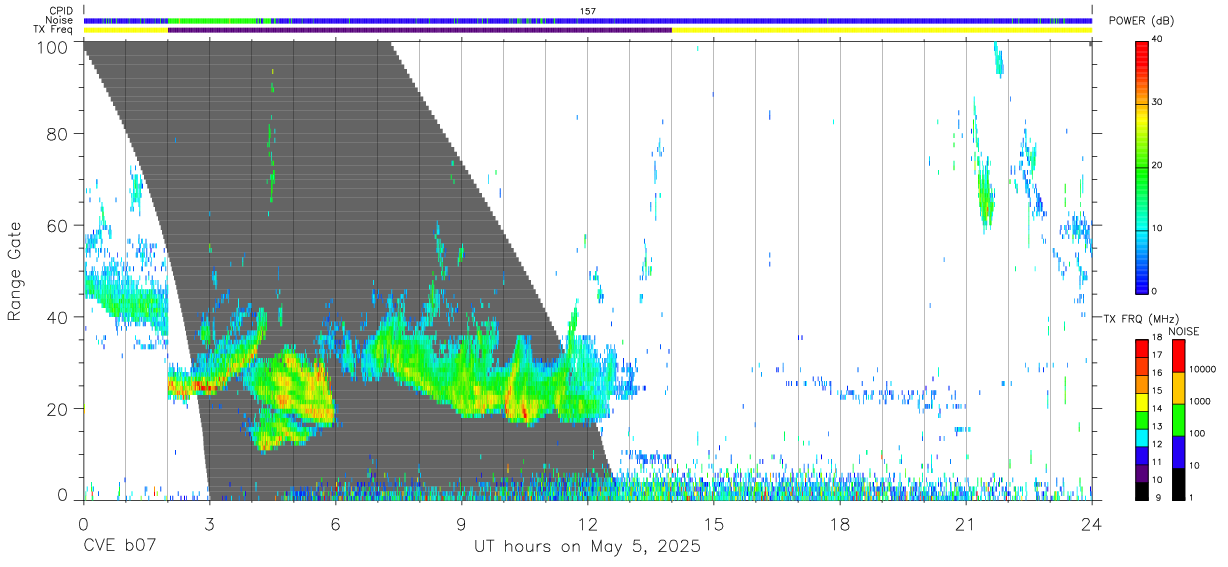Screen dimensions: 1228x567
Task: Click the x-axis tick label 24
Action: [x=1091, y=524]
